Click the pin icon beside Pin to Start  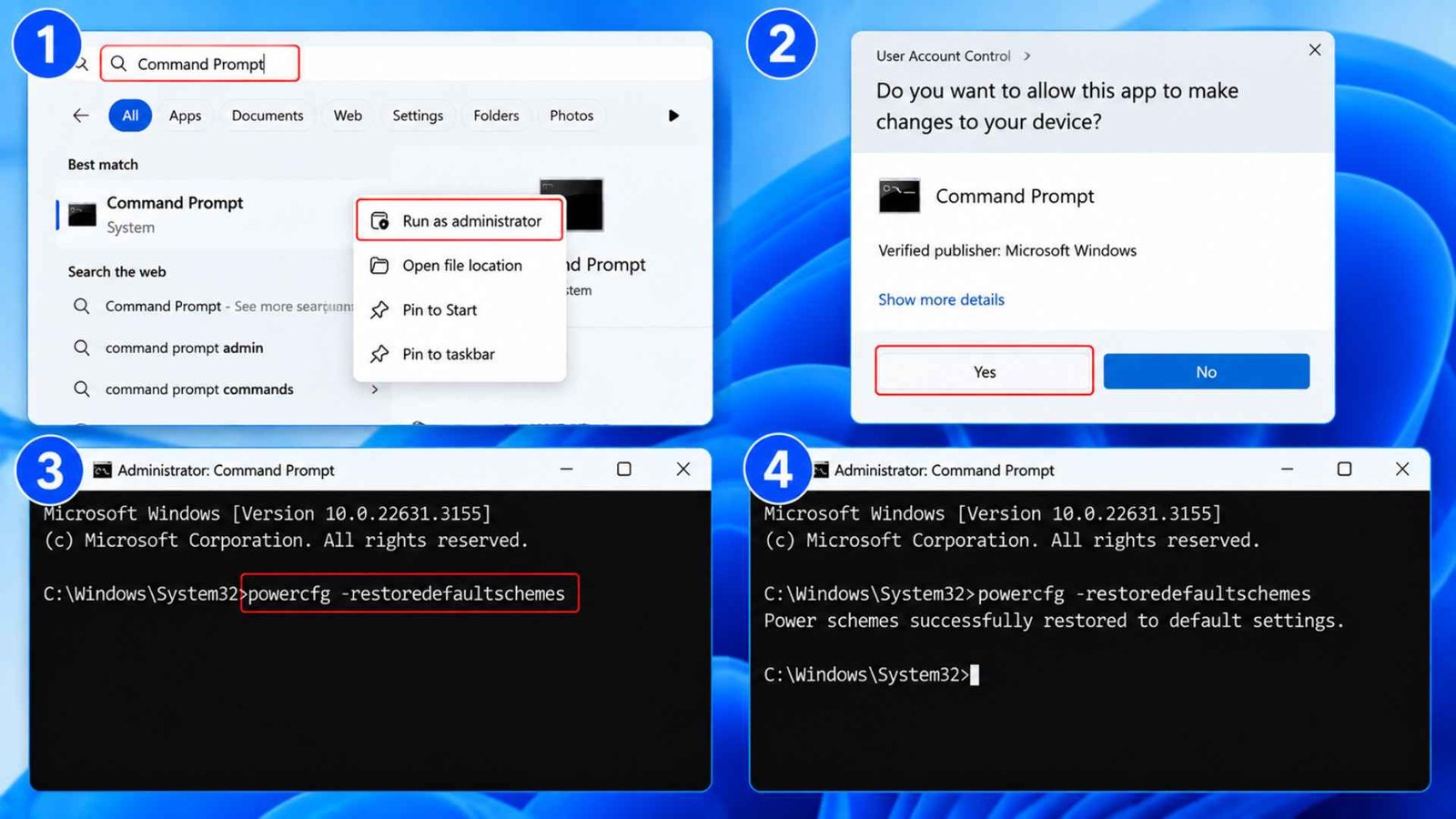point(379,310)
